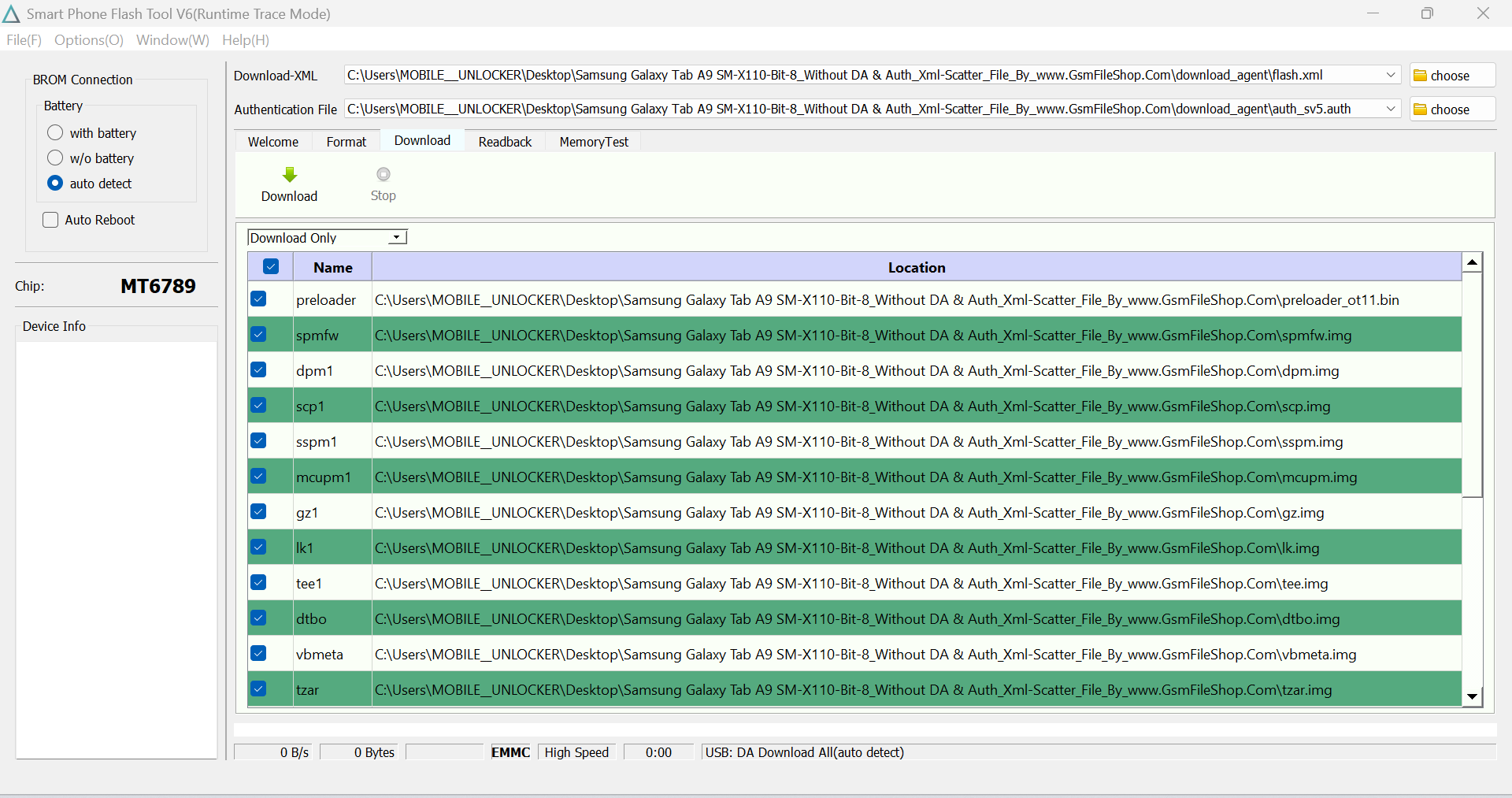Open the Options(O) menu

89,40
